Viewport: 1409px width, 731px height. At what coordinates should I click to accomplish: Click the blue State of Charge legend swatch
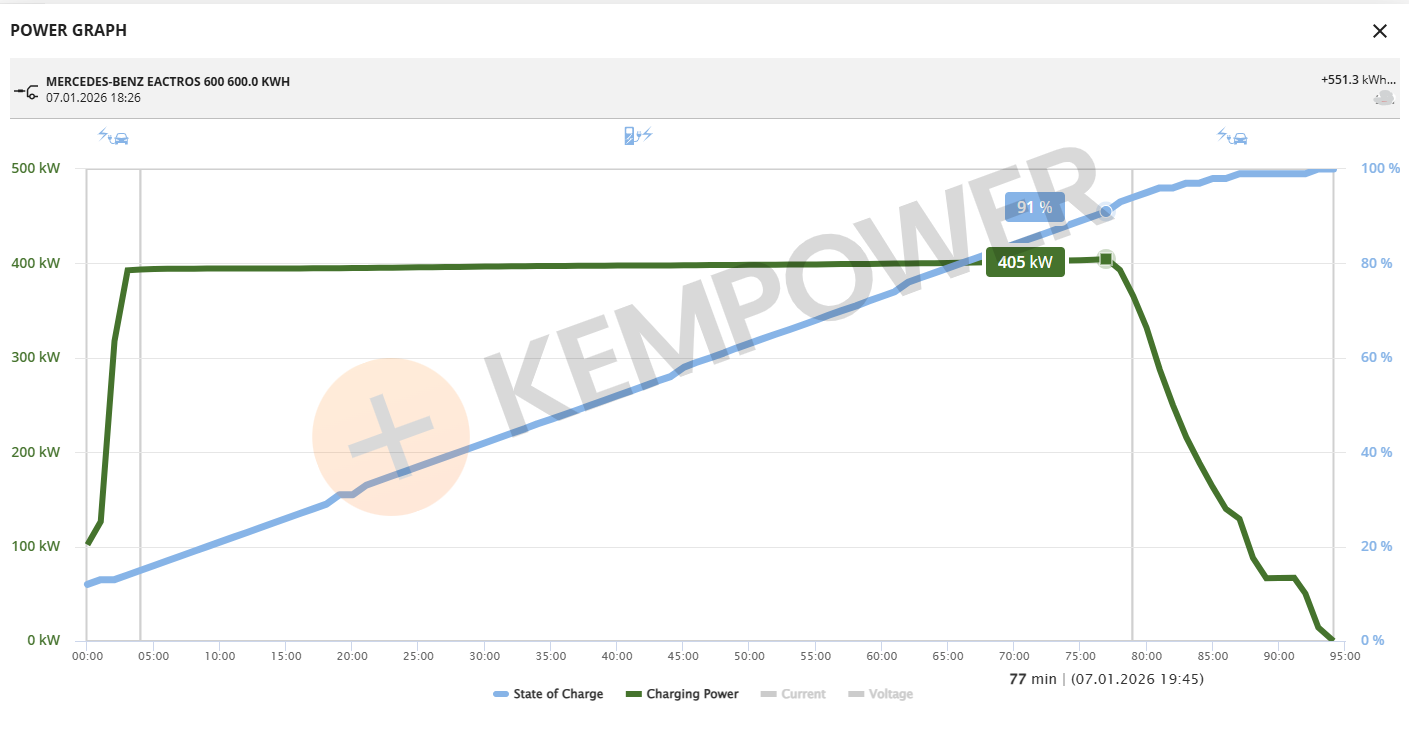click(x=500, y=694)
